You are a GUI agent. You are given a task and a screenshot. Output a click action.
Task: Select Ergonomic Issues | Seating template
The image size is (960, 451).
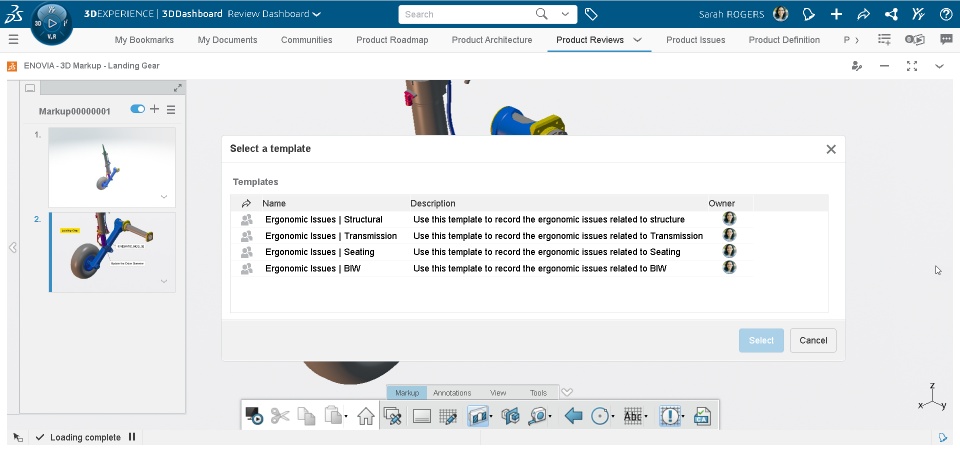492,252
